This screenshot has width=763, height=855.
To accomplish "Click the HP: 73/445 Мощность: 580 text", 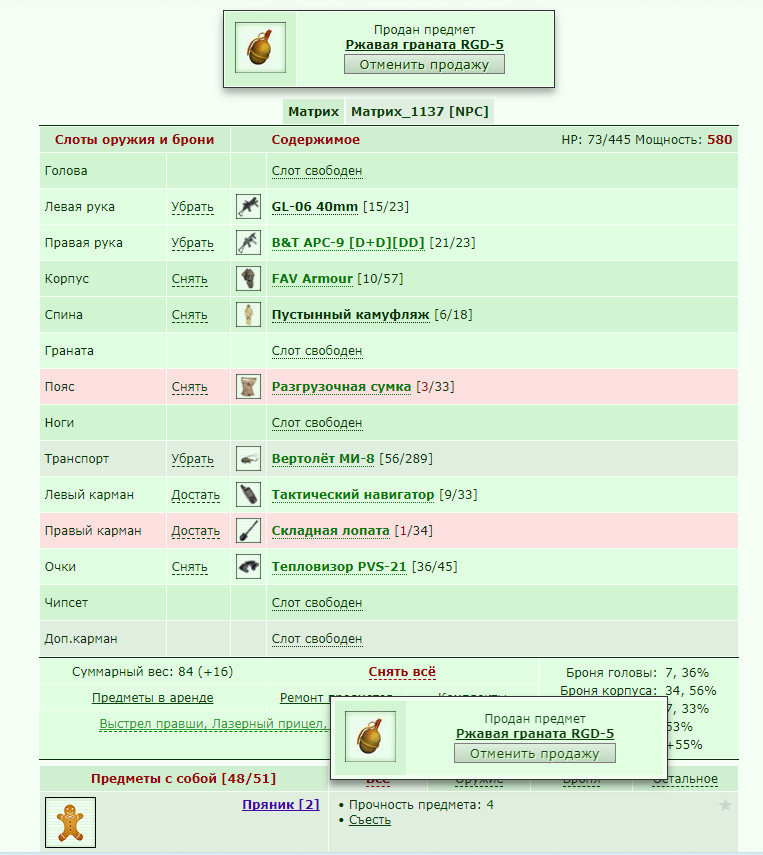I will click(647, 140).
